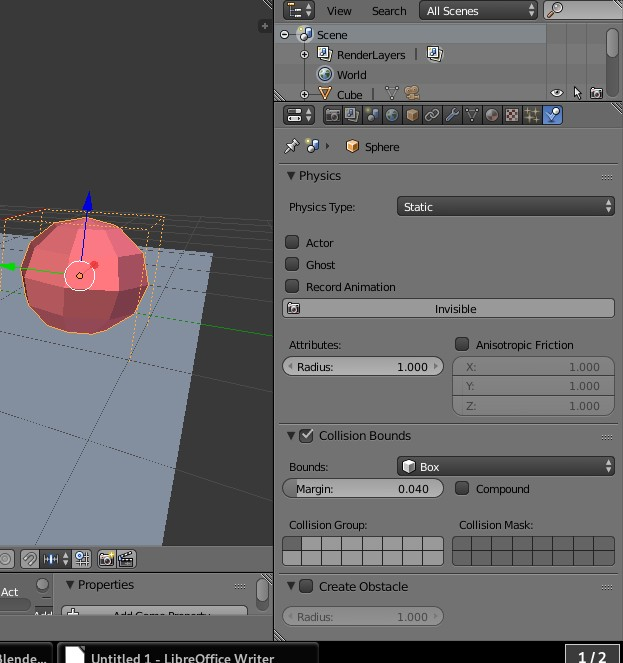
Task: Open the Modifiers tab wrench icon
Action: pos(452,115)
